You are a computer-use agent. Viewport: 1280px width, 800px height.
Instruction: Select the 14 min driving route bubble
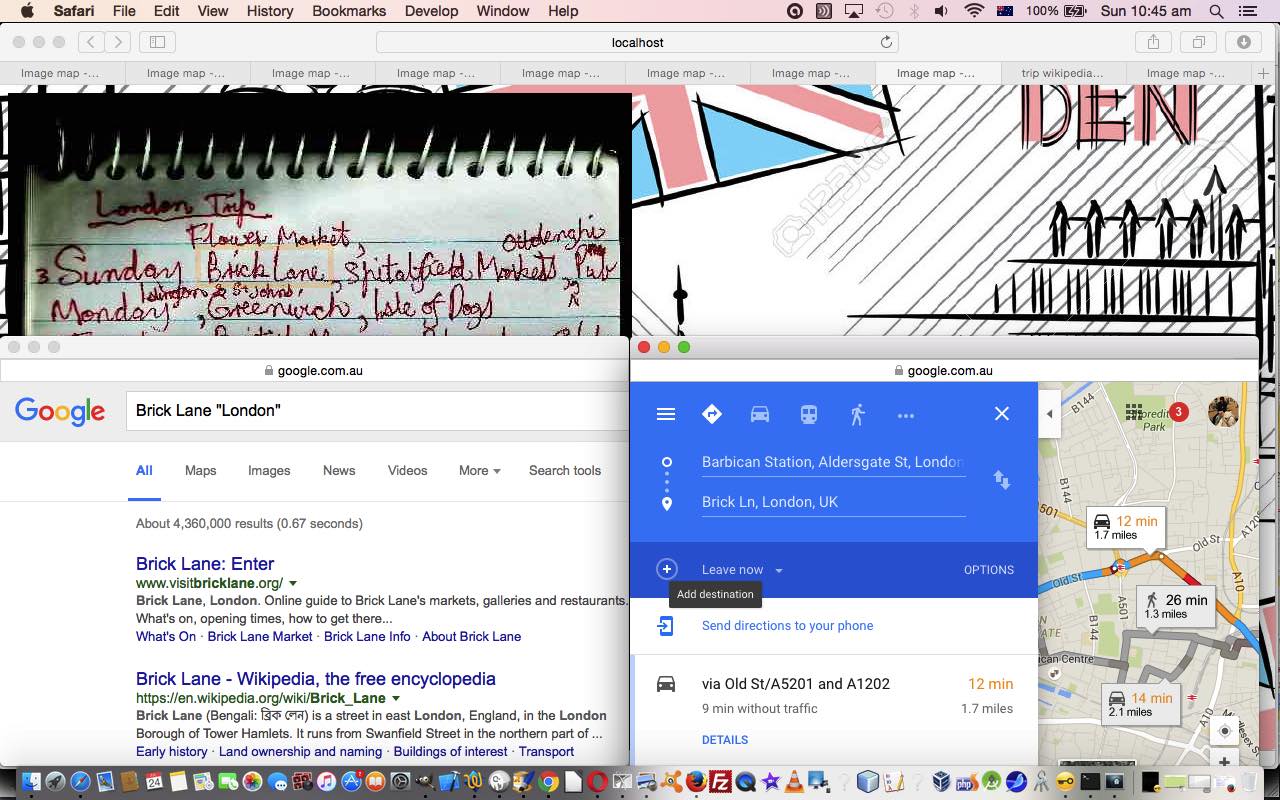[1140, 704]
